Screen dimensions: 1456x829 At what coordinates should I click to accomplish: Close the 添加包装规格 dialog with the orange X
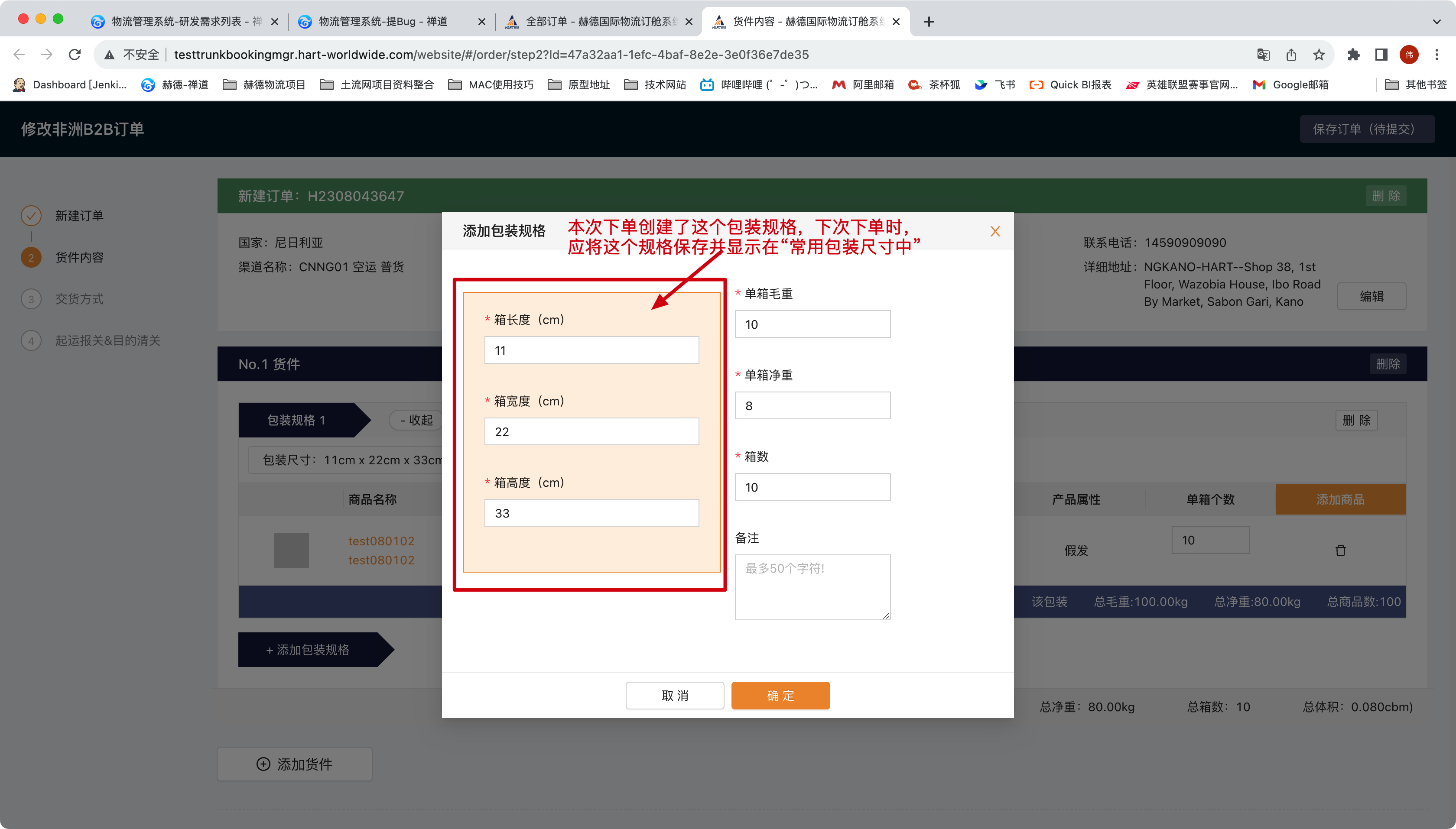(994, 231)
